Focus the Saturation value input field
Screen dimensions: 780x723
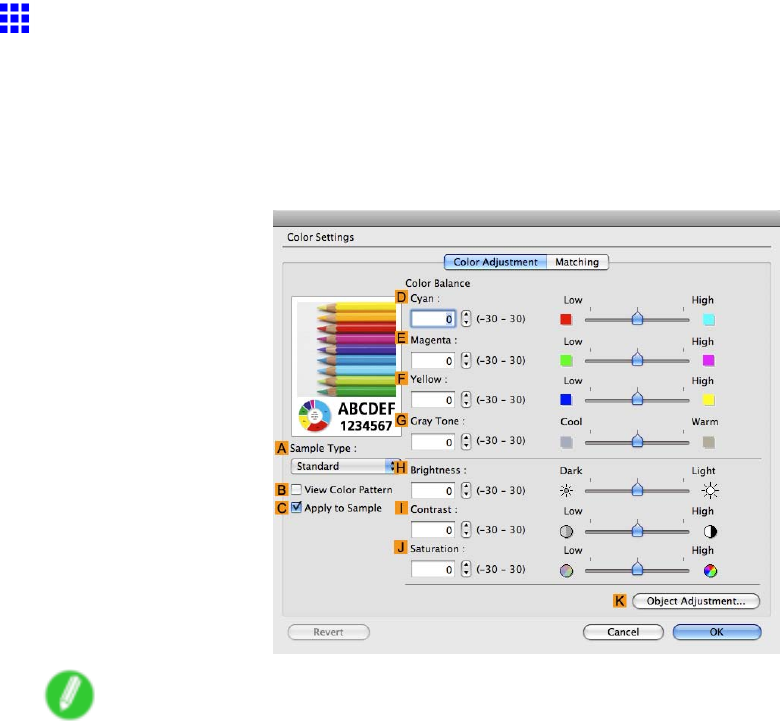433,569
